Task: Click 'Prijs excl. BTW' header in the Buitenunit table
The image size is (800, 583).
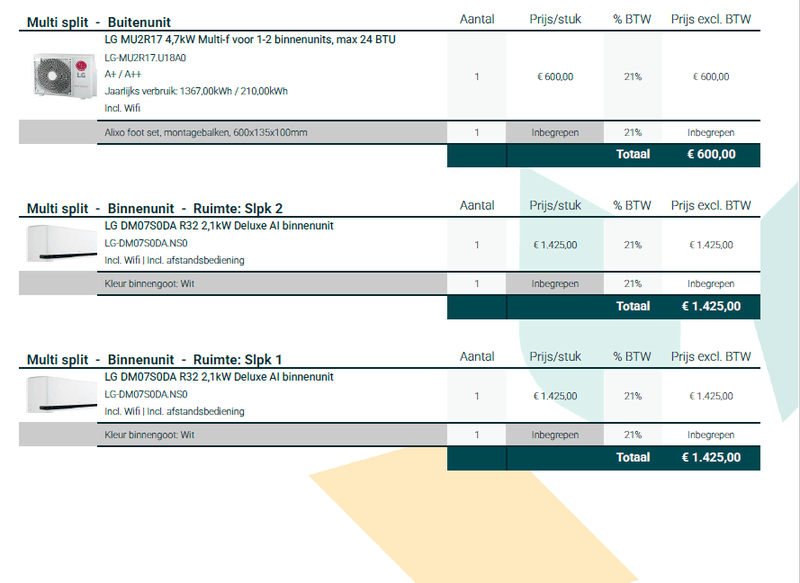Action: click(711, 19)
